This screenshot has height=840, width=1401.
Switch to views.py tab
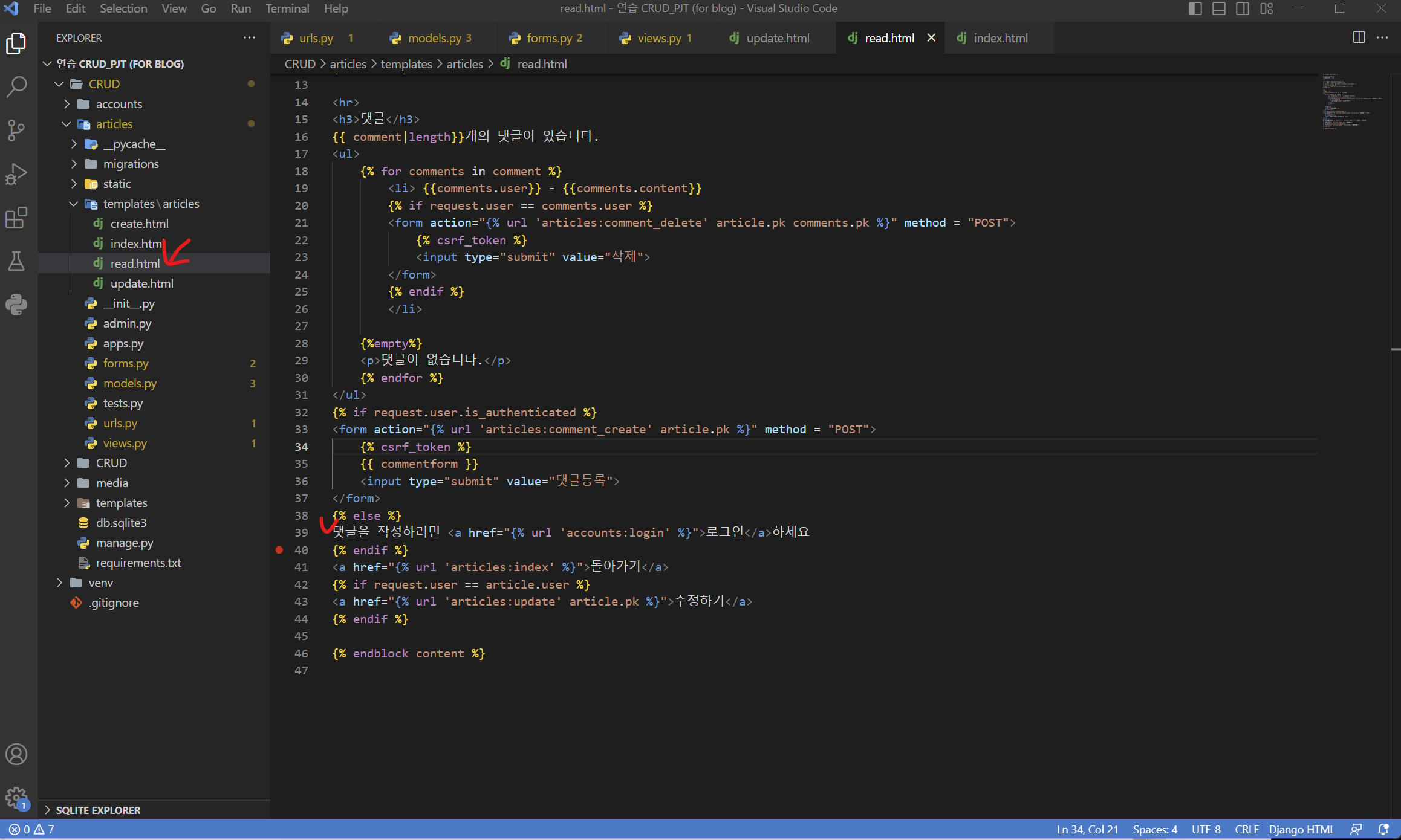(658, 38)
